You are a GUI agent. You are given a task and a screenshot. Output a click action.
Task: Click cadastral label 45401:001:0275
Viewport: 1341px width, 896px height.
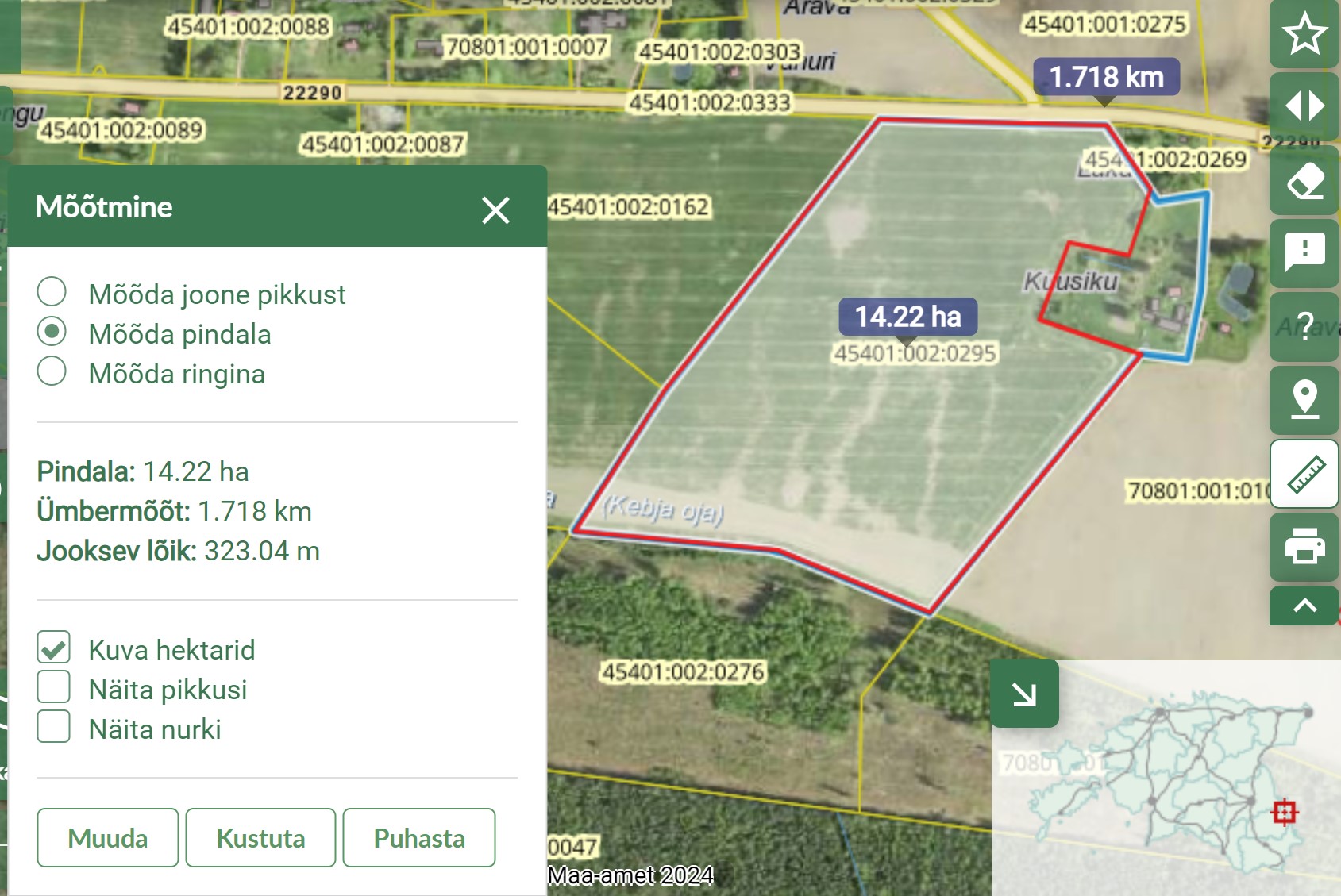(1105, 24)
